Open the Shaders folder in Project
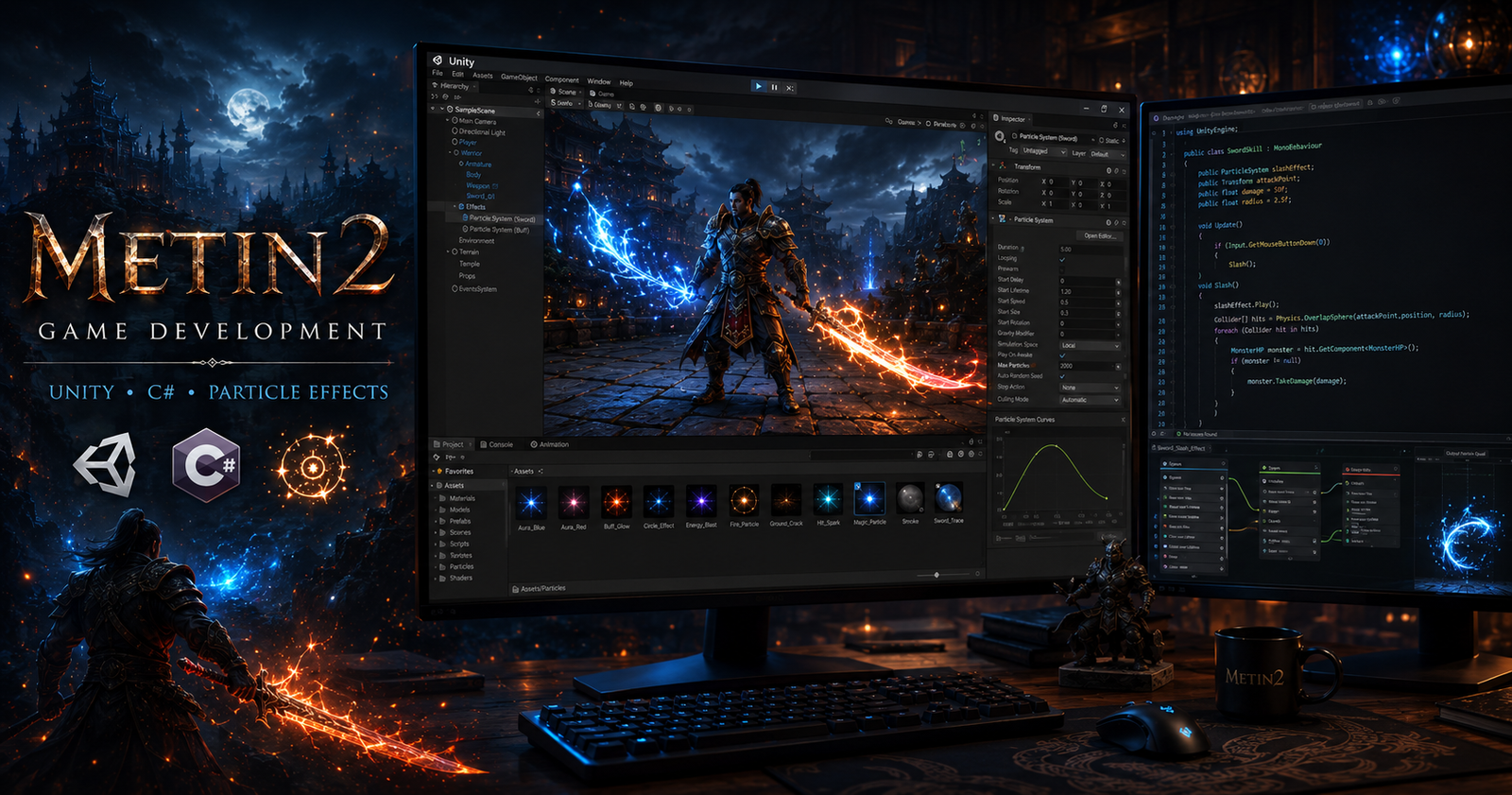Viewport: 1512px width, 795px height. point(455,578)
